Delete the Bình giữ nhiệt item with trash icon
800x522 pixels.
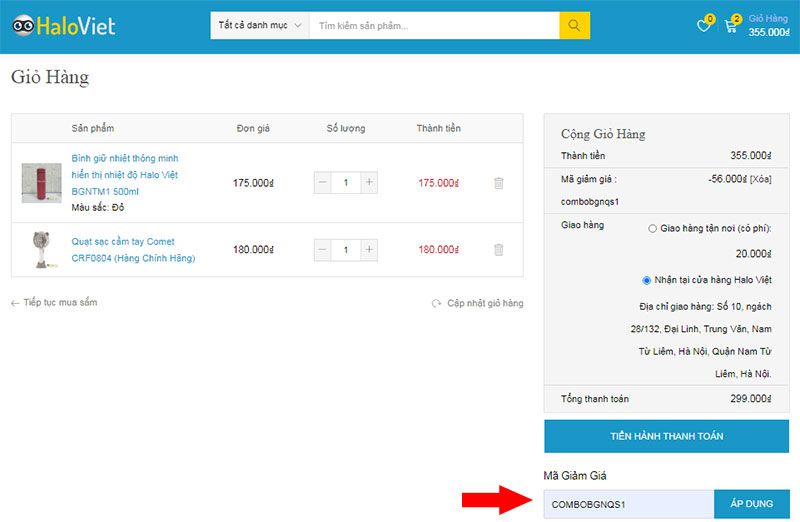pyautogui.click(x=498, y=183)
